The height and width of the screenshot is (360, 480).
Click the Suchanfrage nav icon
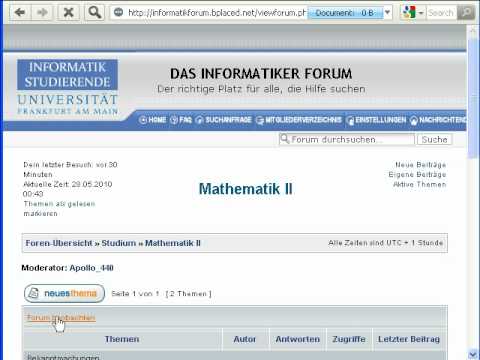[199, 120]
